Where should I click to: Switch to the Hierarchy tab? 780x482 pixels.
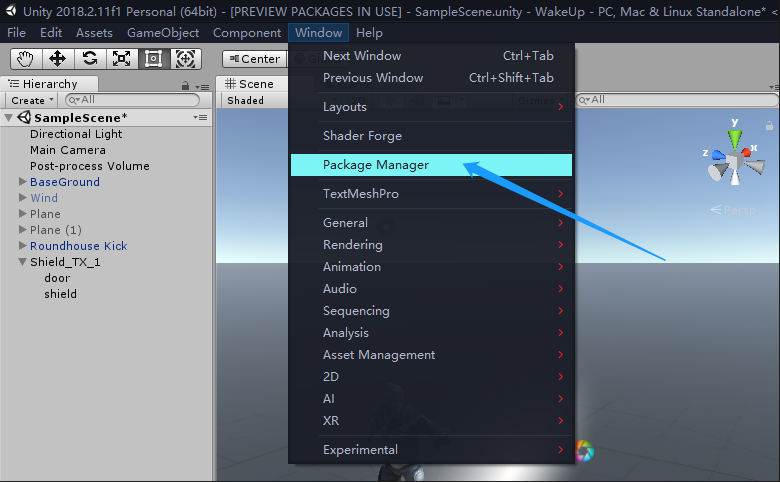[x=49, y=84]
